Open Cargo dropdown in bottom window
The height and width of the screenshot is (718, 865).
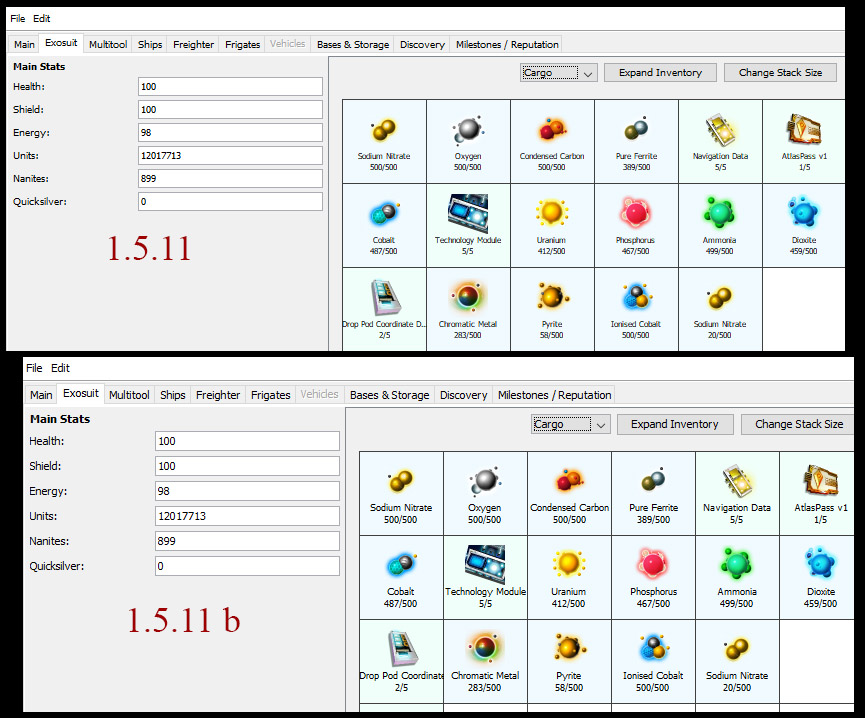[570, 425]
